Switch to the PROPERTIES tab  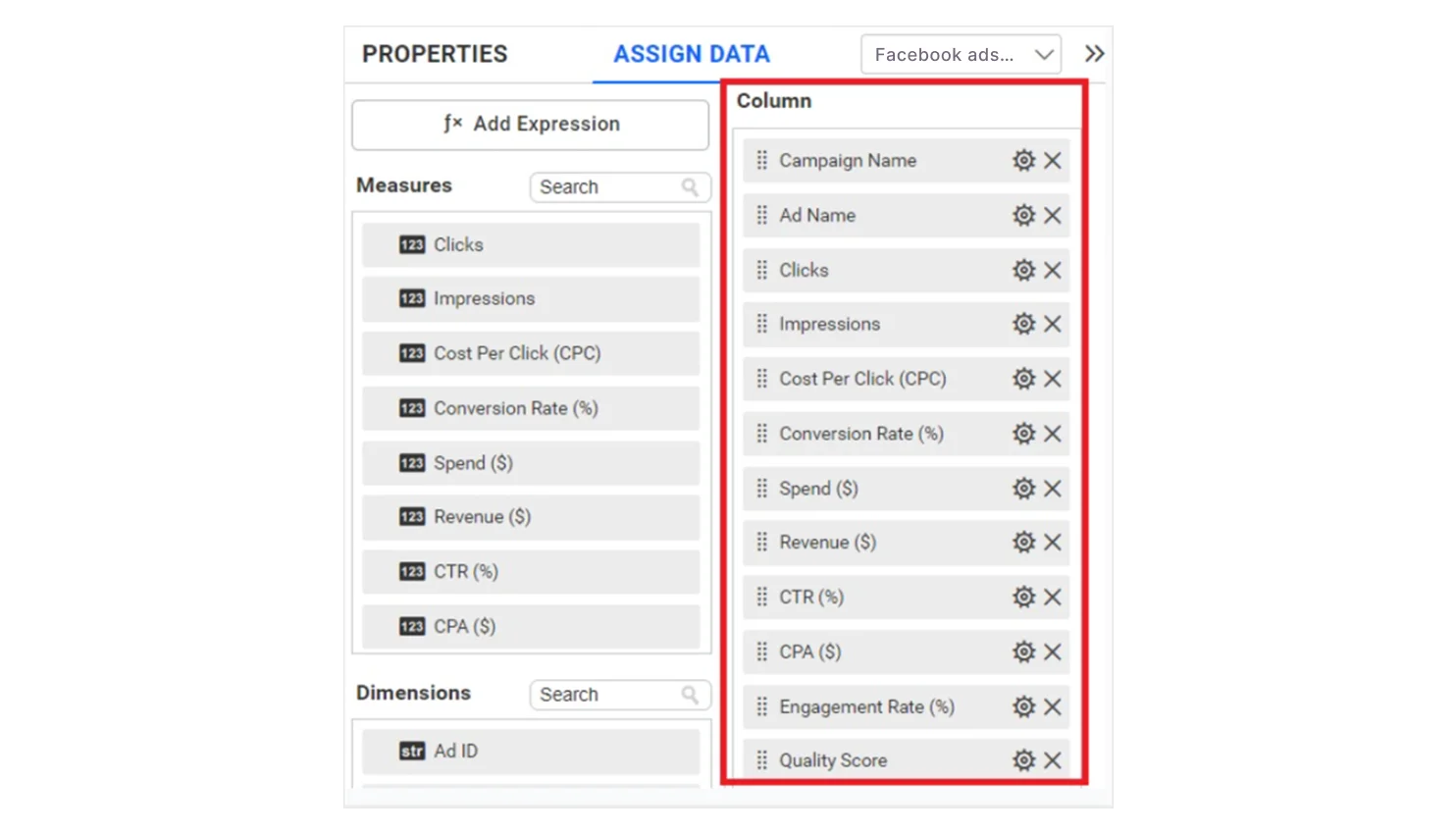point(435,54)
